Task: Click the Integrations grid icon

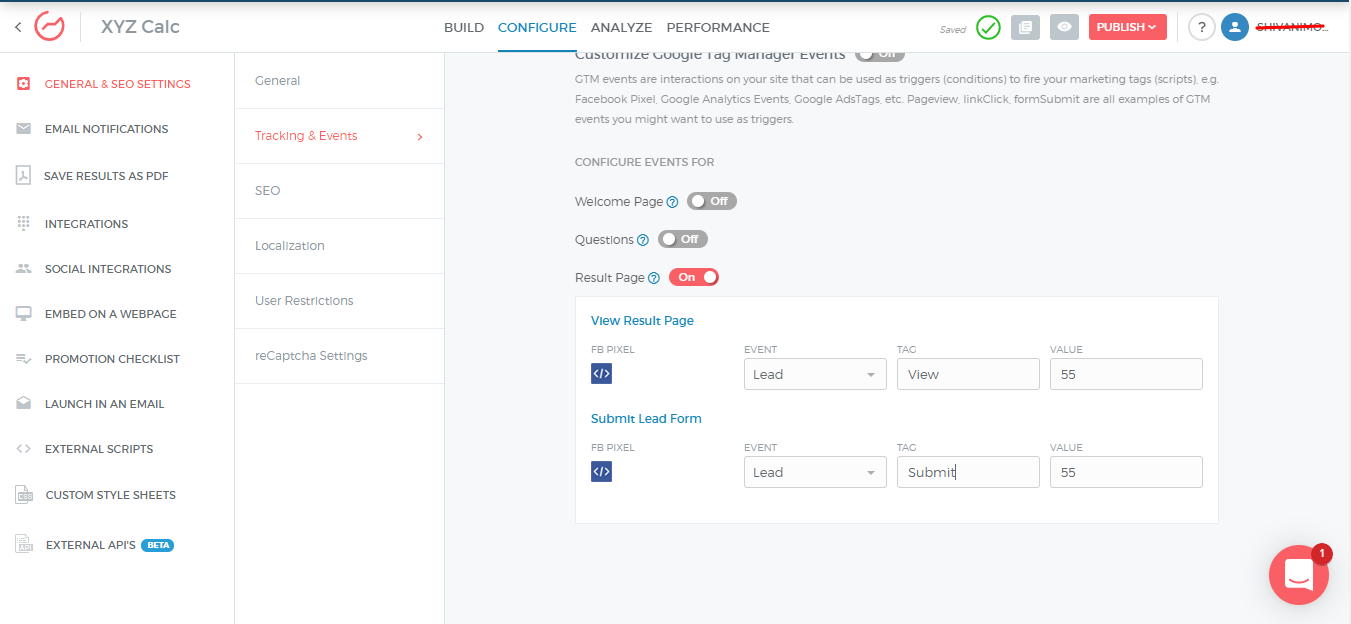Action: point(24,224)
